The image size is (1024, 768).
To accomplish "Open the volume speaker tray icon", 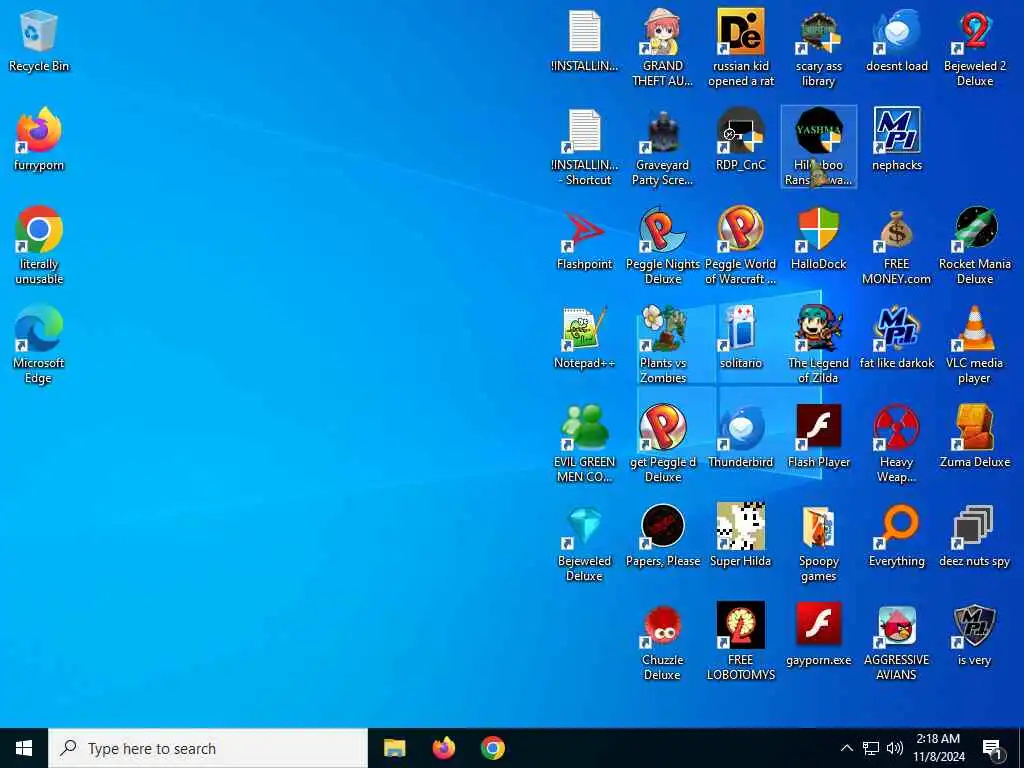I will pyautogui.click(x=895, y=748).
